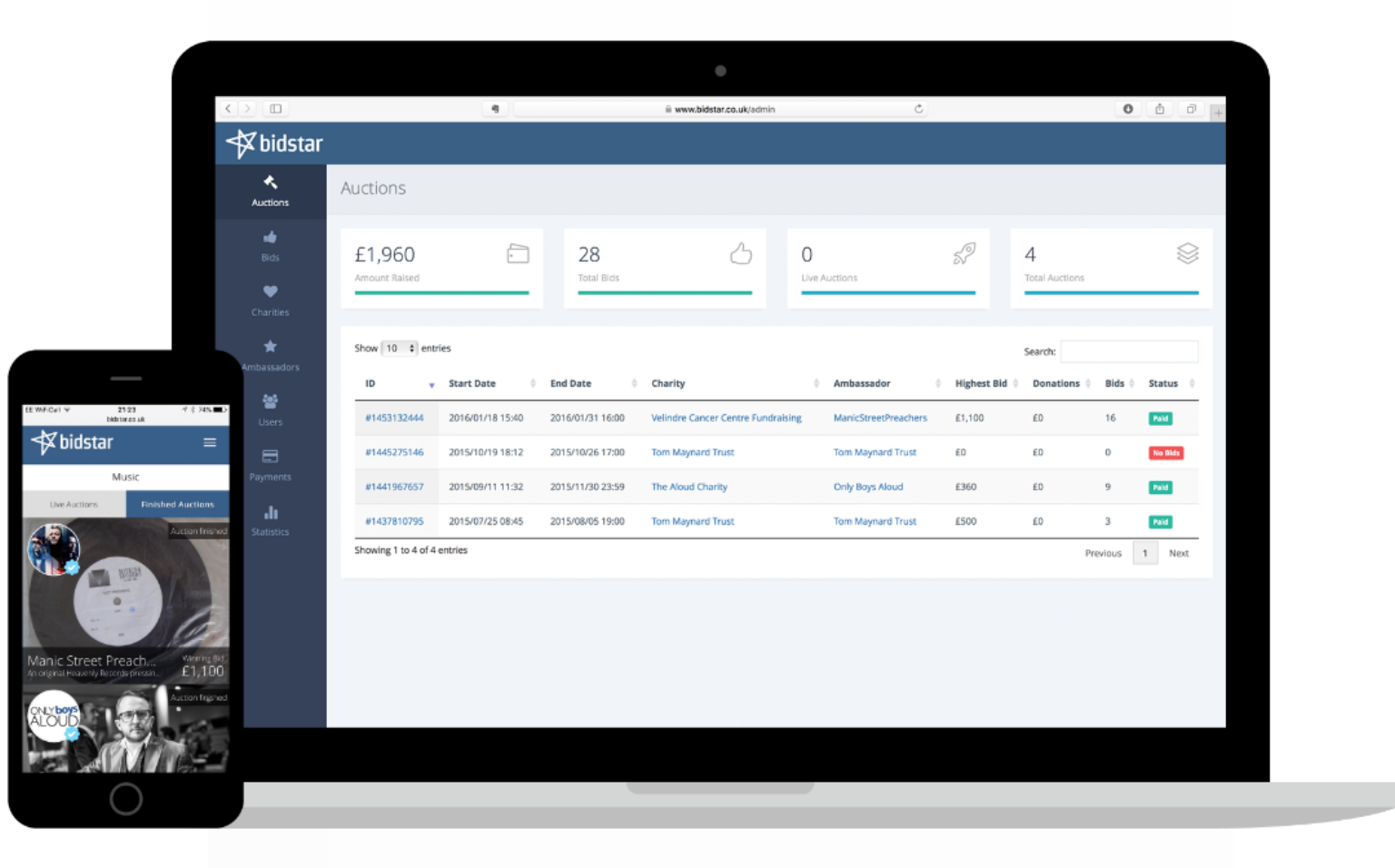Go forward with browser forward arrow
This screenshot has height=868, width=1395.
click(247, 109)
